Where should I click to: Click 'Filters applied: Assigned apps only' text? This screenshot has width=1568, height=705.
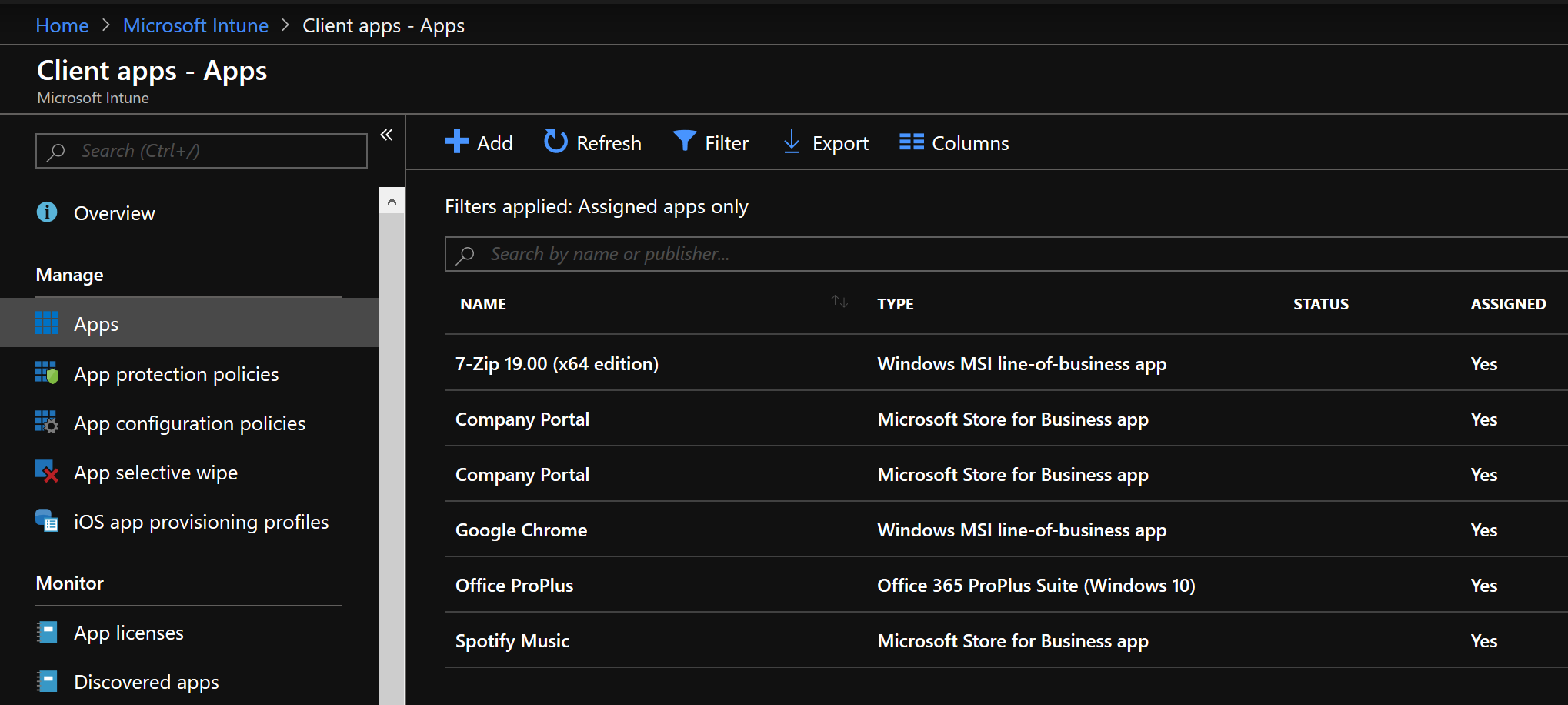point(596,206)
